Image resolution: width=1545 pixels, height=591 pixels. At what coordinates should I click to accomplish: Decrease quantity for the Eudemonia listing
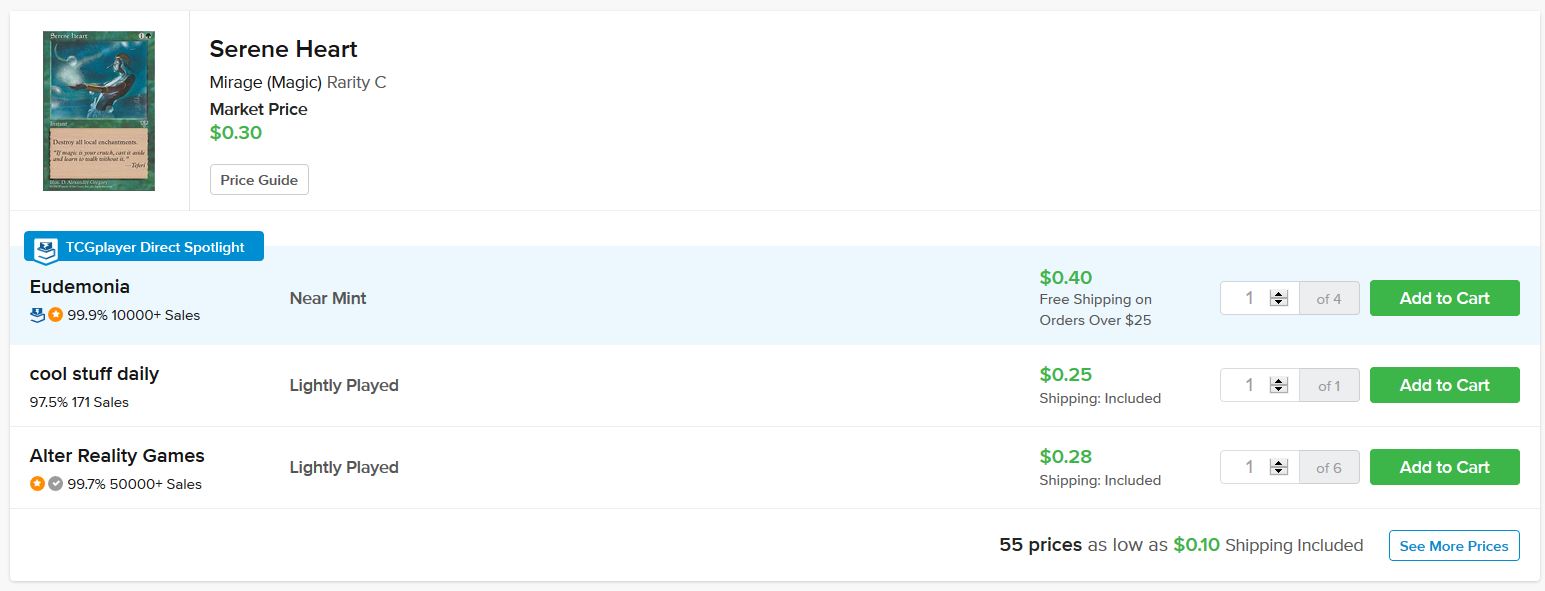pyautogui.click(x=1278, y=303)
